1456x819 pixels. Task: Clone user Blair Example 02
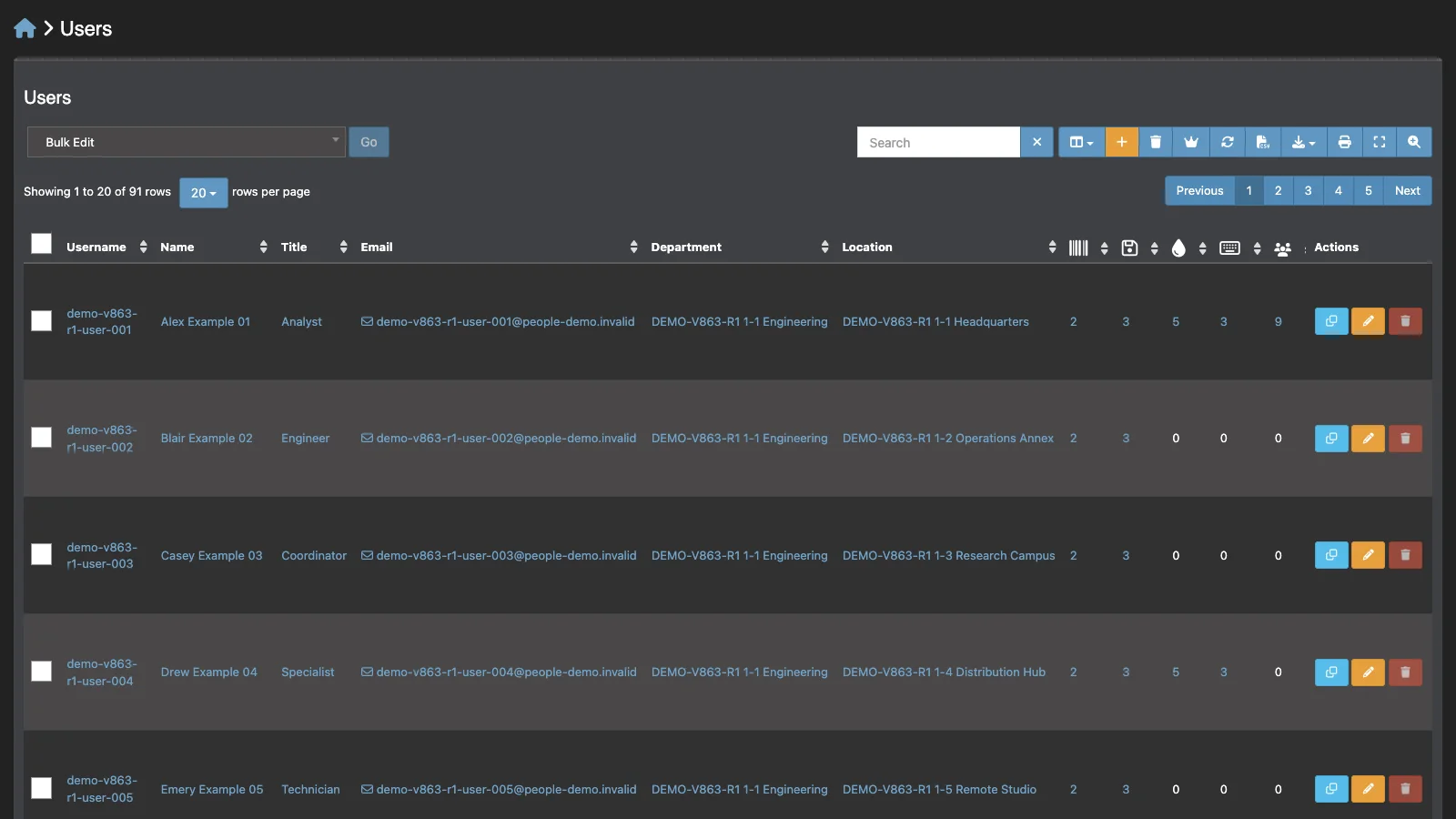point(1331,439)
